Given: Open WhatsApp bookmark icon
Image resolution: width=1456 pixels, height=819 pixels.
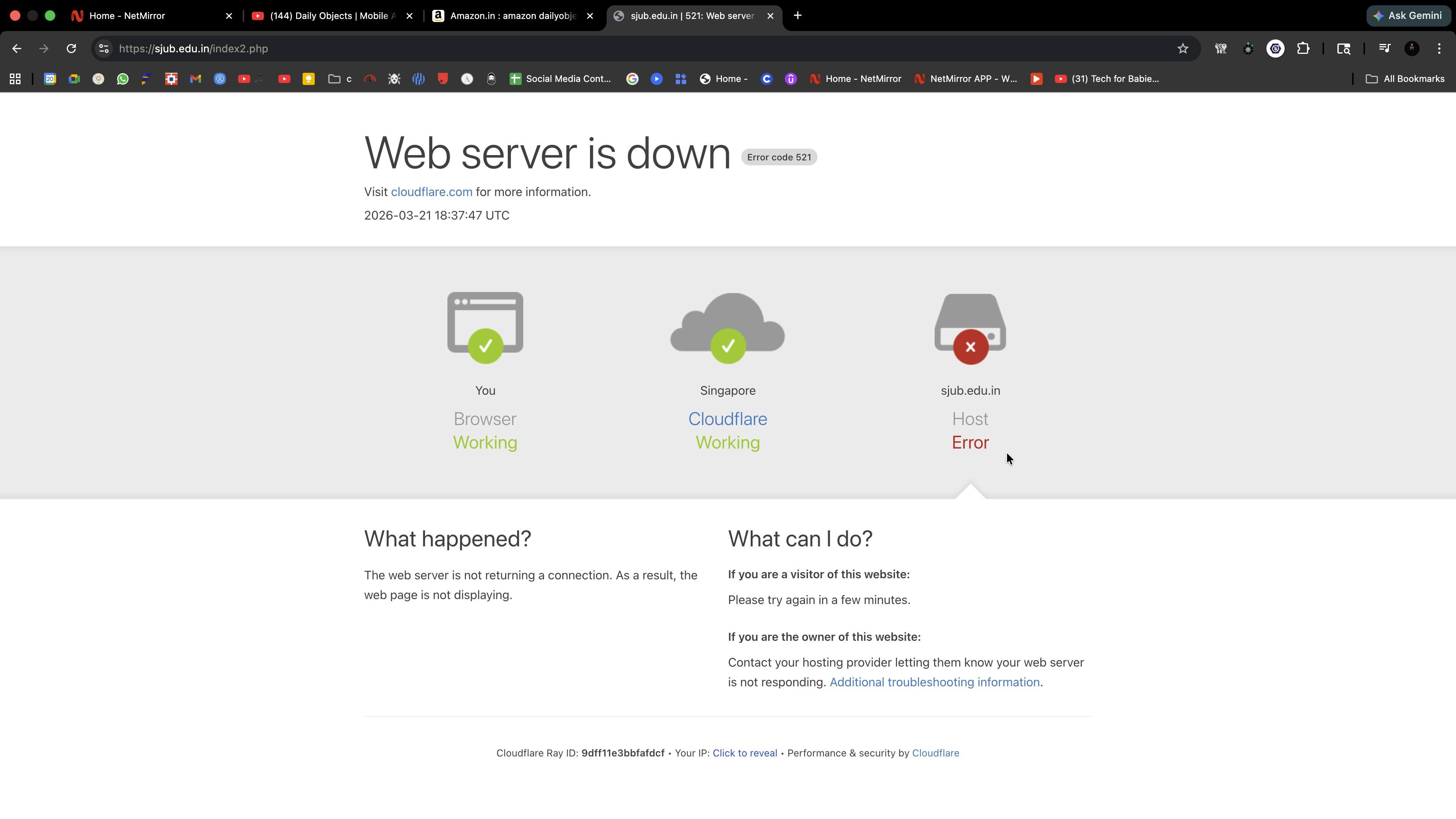Looking at the screenshot, I should point(122,79).
